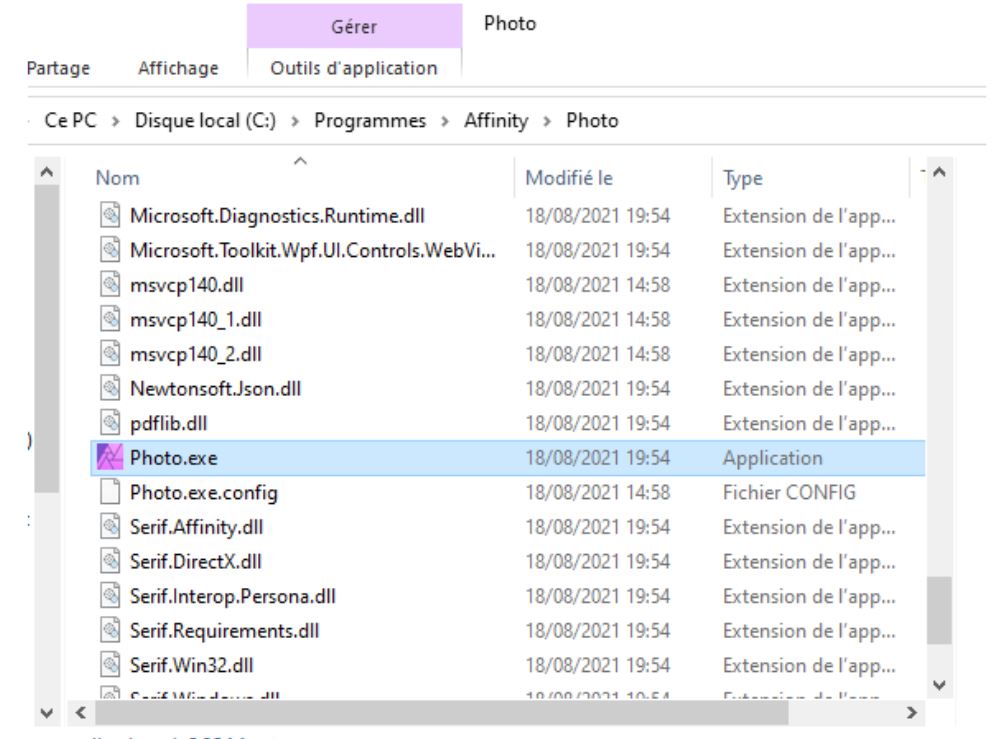Click the msvcp140_2.dll file icon
The height and width of the screenshot is (739, 1004).
coord(110,354)
